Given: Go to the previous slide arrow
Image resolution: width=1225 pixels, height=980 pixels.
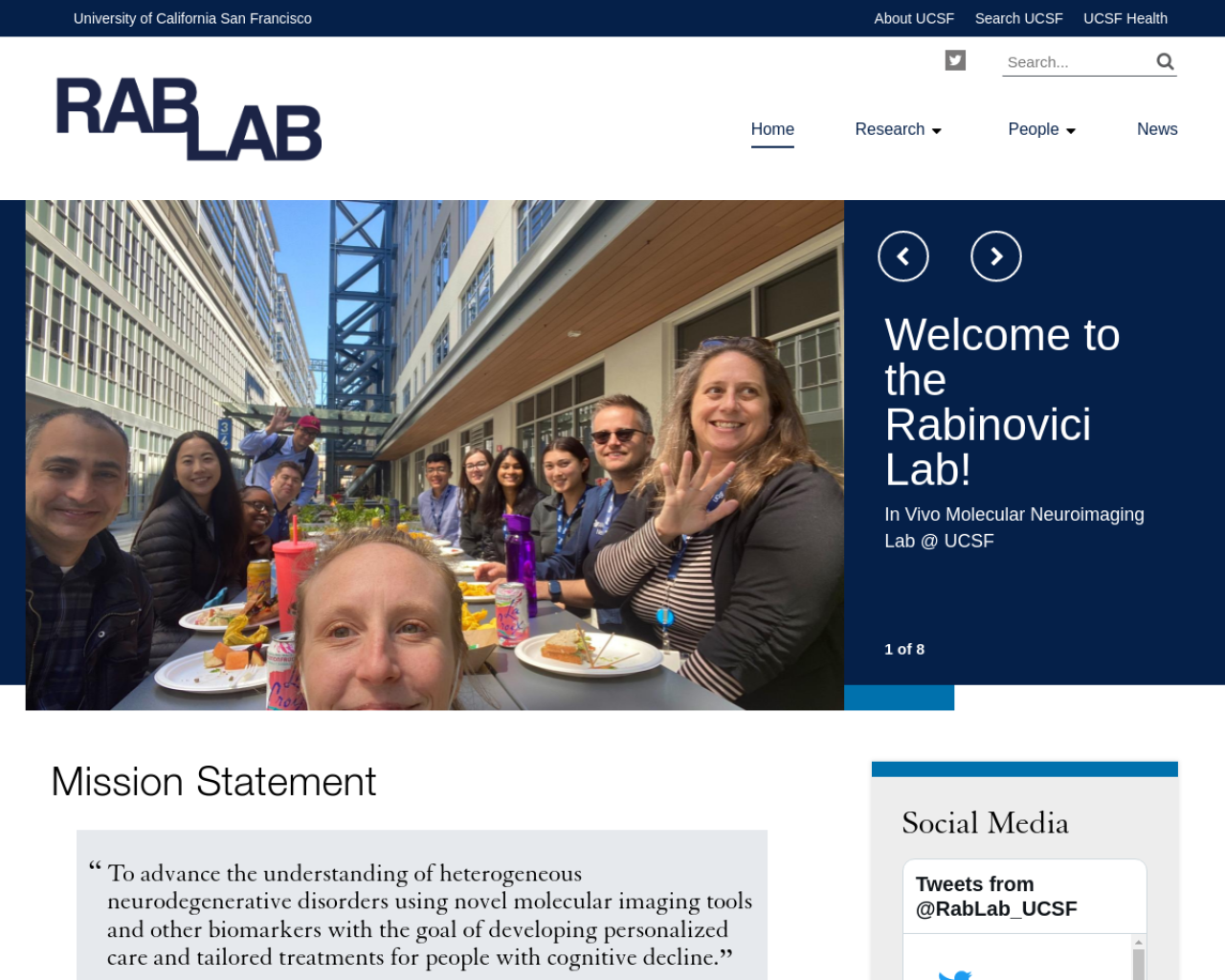Looking at the screenshot, I should 903,256.
